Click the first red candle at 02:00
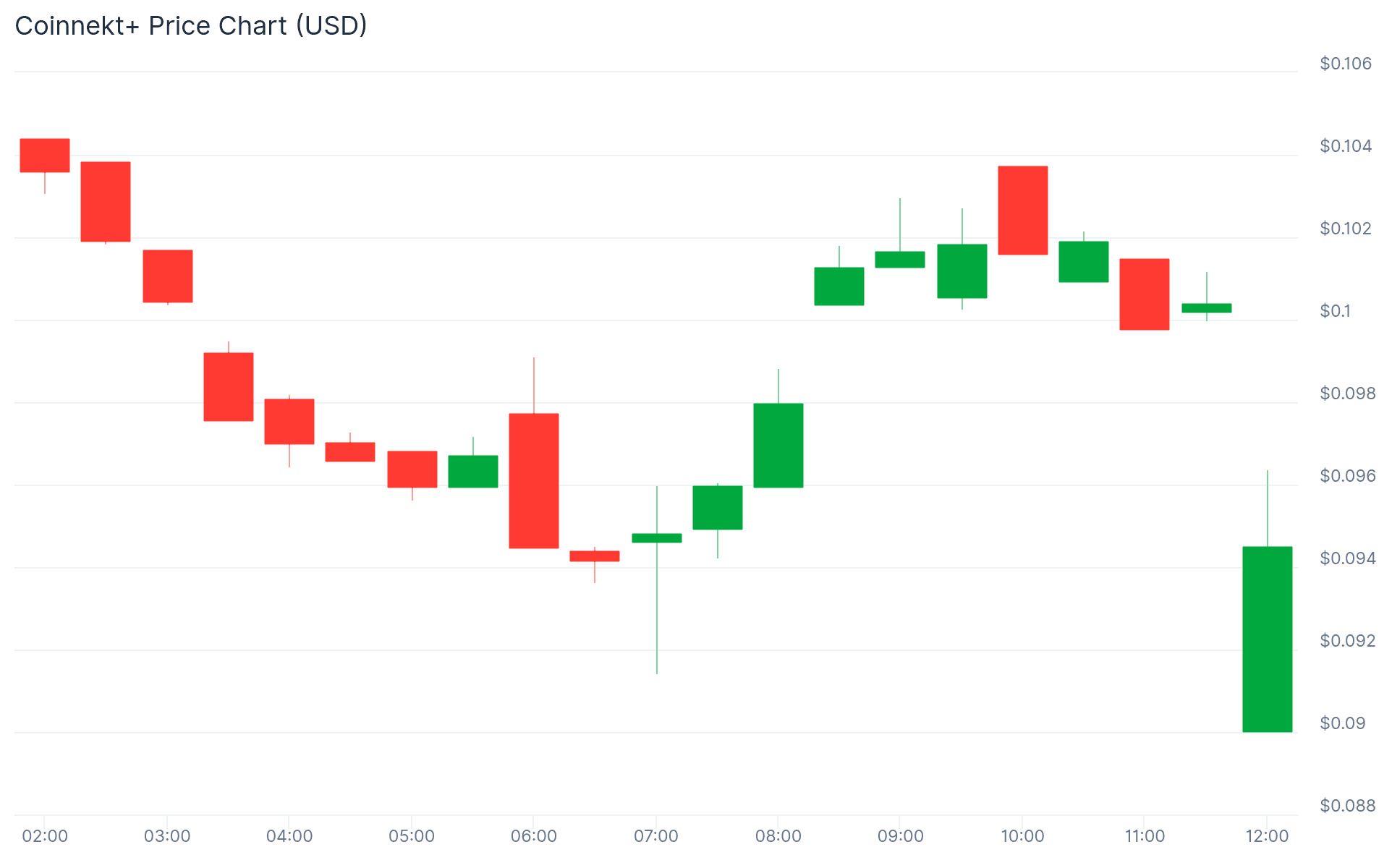The image size is (1392, 868). pos(45,156)
